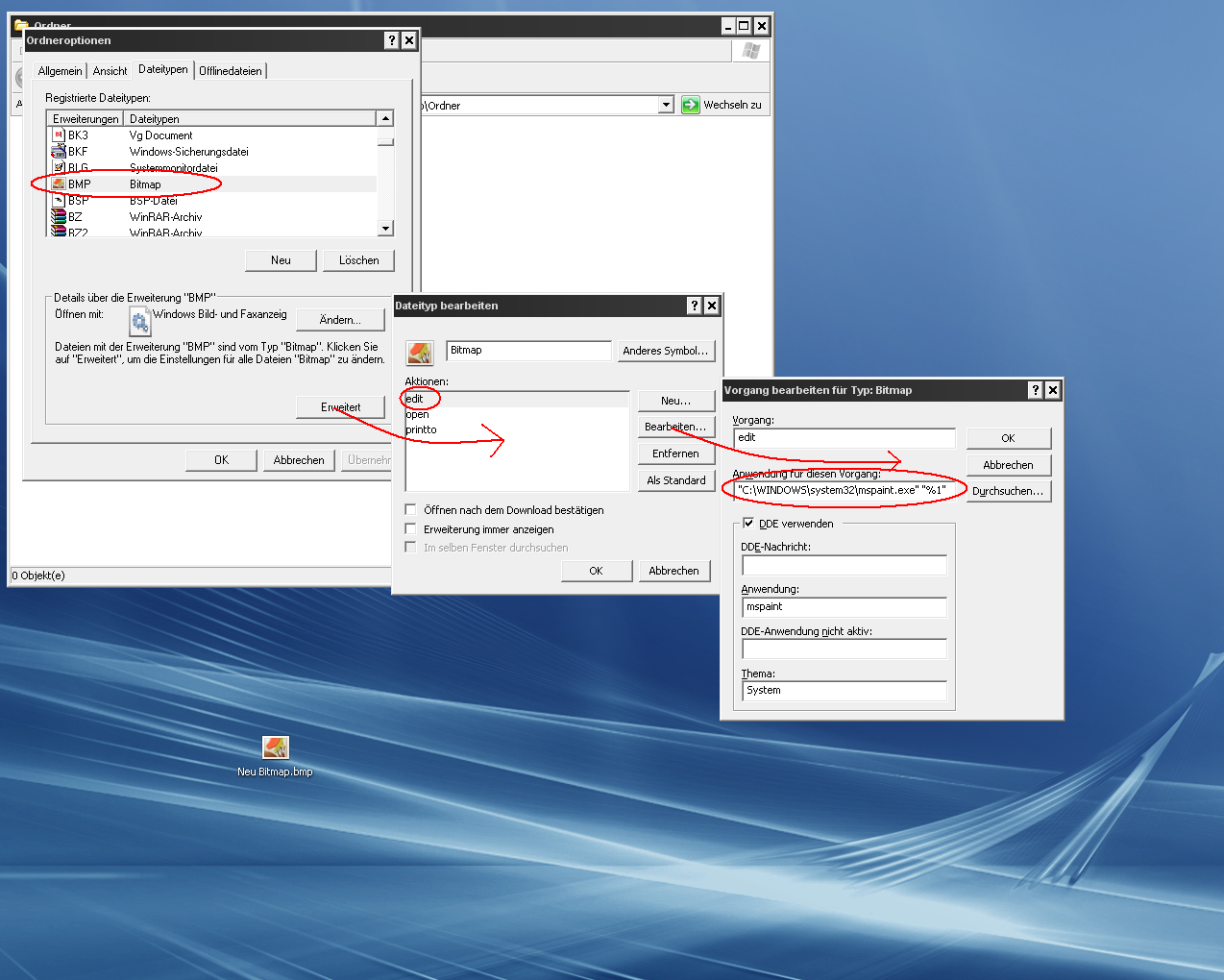
Task: Click the Windows Bild- und Faxanzeige icon
Action: [140, 322]
